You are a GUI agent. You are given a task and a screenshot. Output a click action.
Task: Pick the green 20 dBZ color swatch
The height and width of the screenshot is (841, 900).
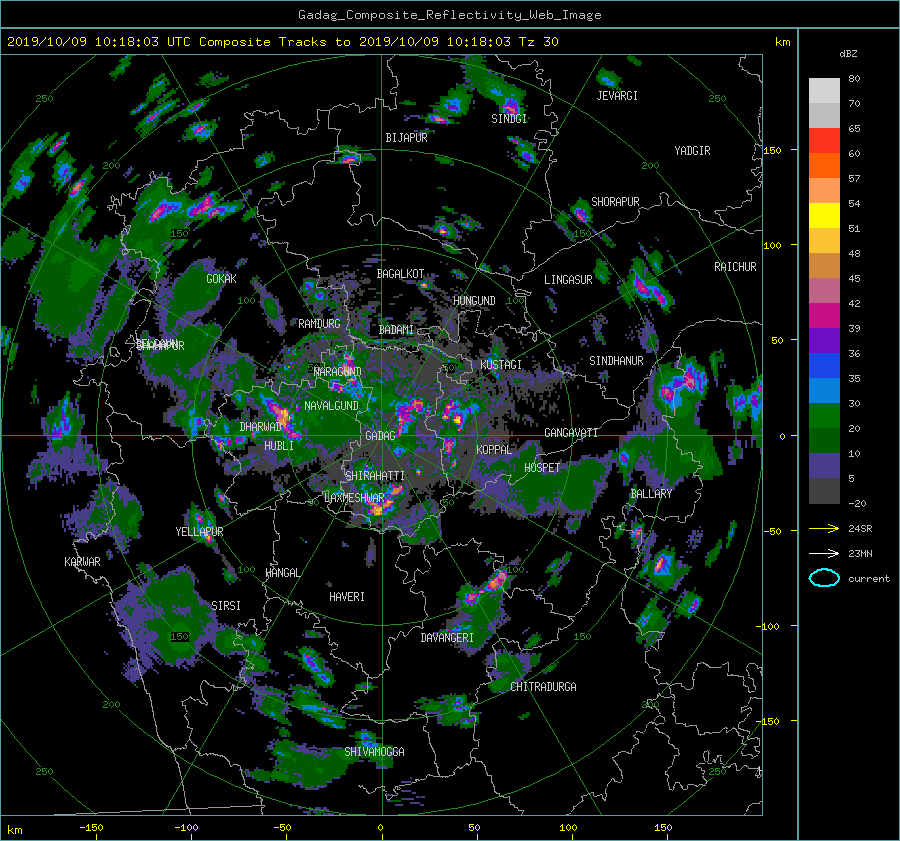824,416
